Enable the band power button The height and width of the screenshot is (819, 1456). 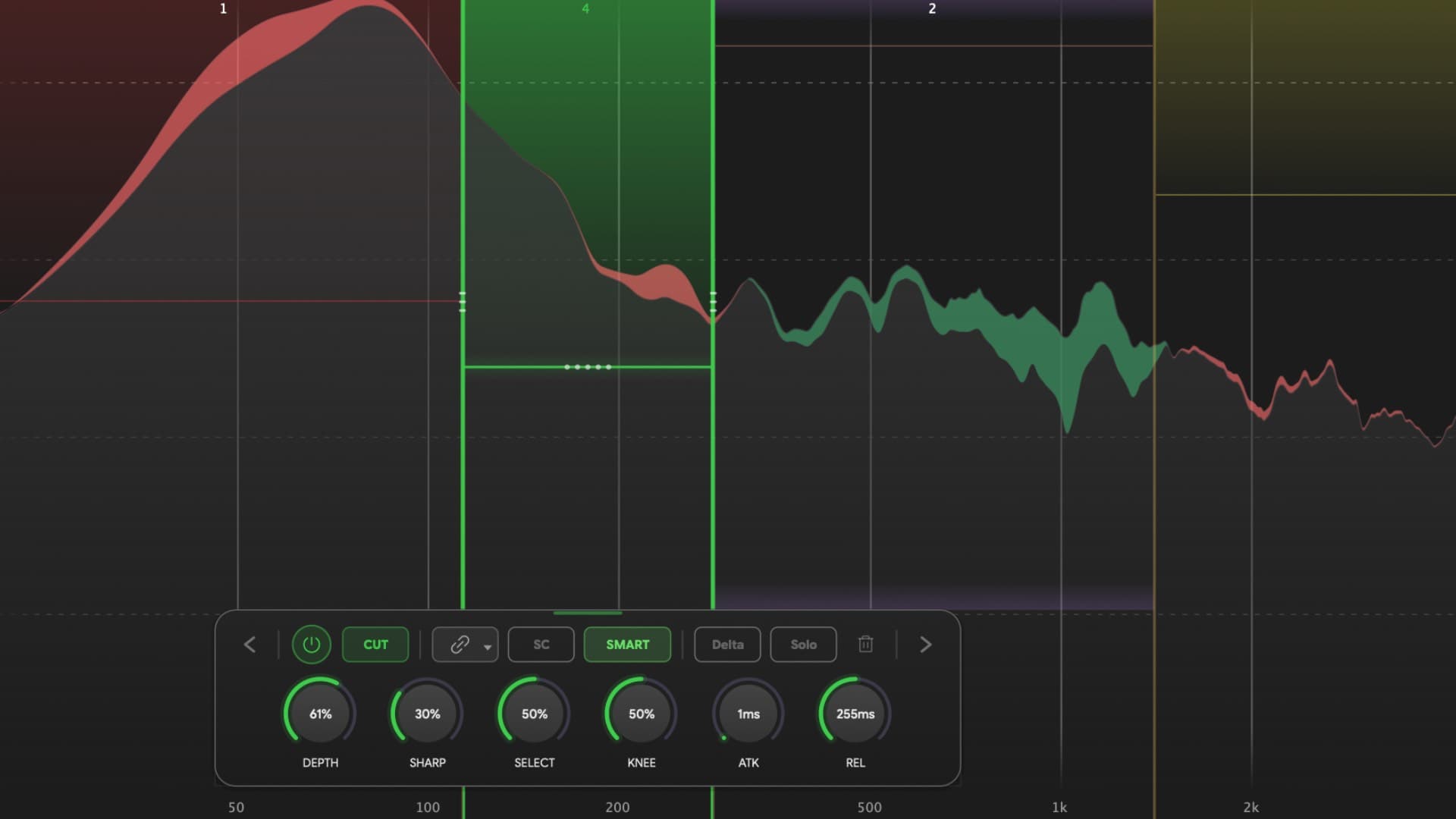pyautogui.click(x=312, y=645)
